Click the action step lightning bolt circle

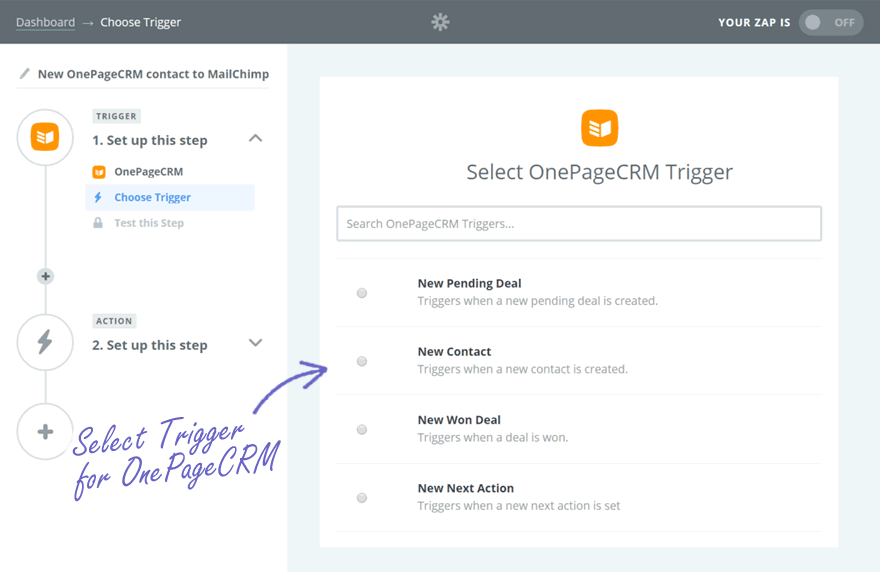[45, 342]
